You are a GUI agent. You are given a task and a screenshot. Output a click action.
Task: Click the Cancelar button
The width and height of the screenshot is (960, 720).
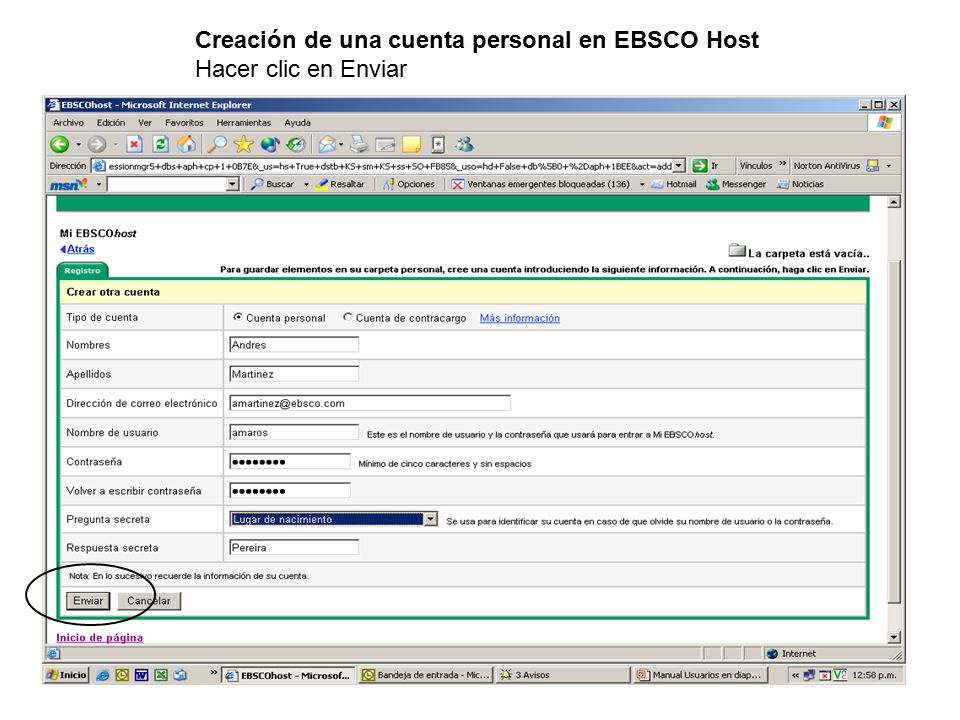coord(149,601)
